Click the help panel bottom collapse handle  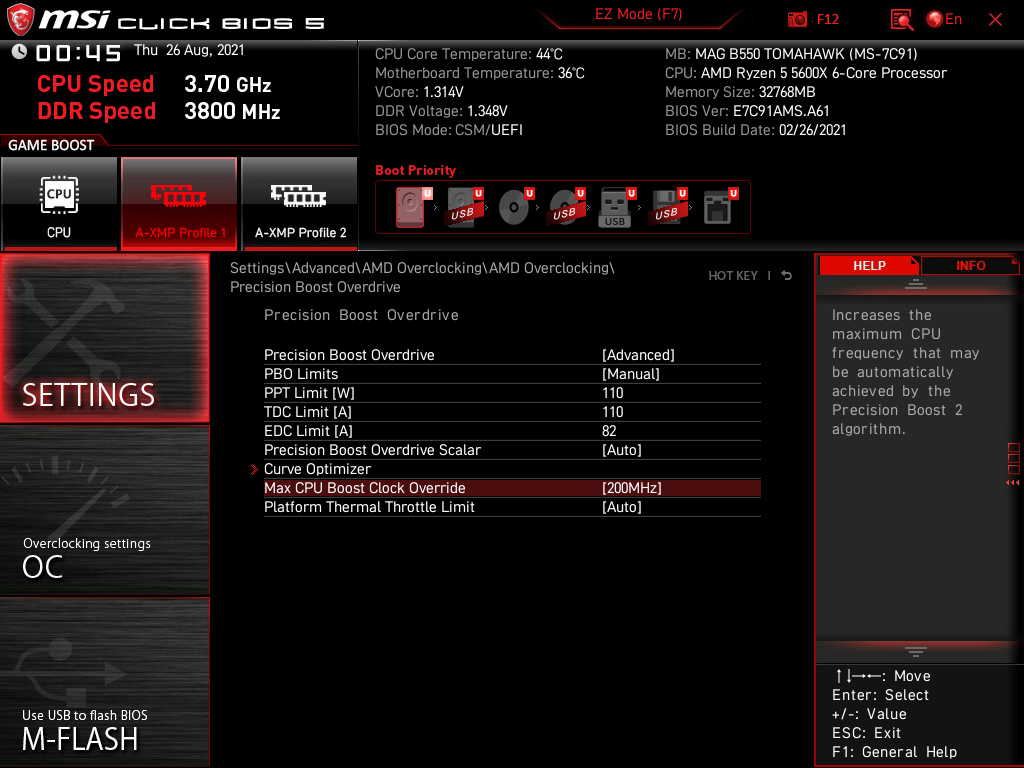tap(916, 651)
